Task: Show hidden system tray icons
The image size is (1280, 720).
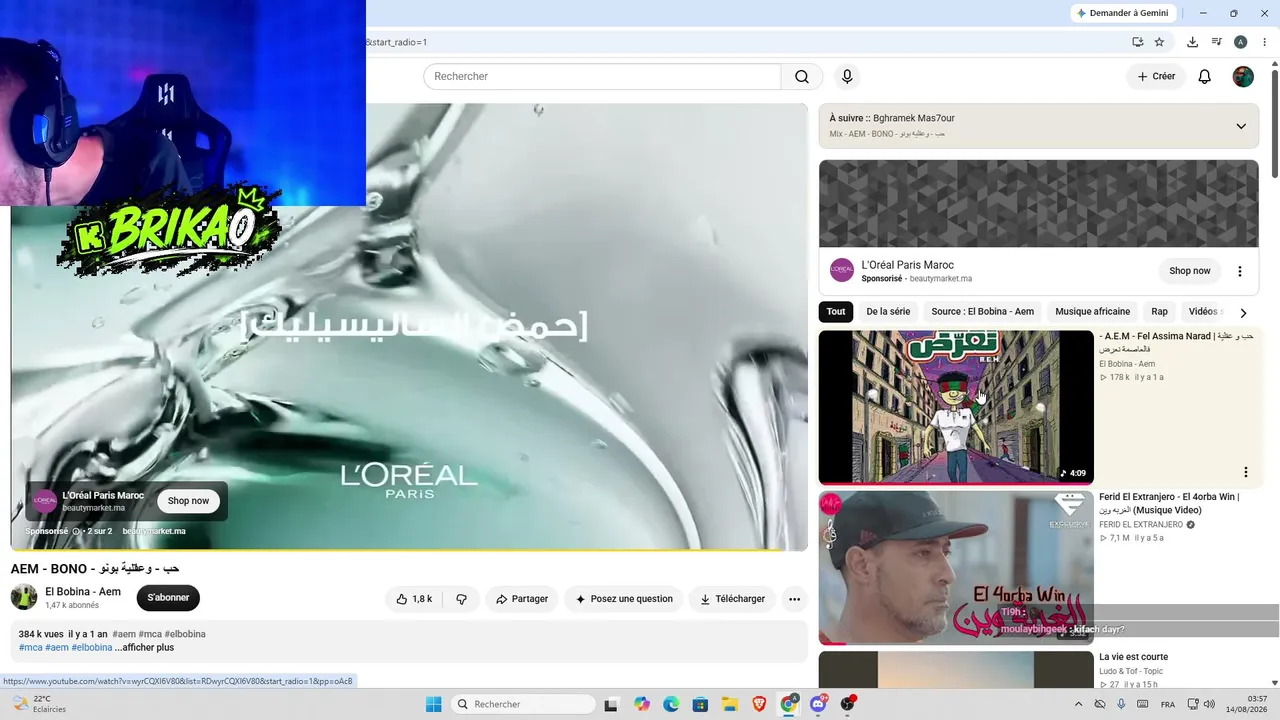Action: tap(1078, 704)
